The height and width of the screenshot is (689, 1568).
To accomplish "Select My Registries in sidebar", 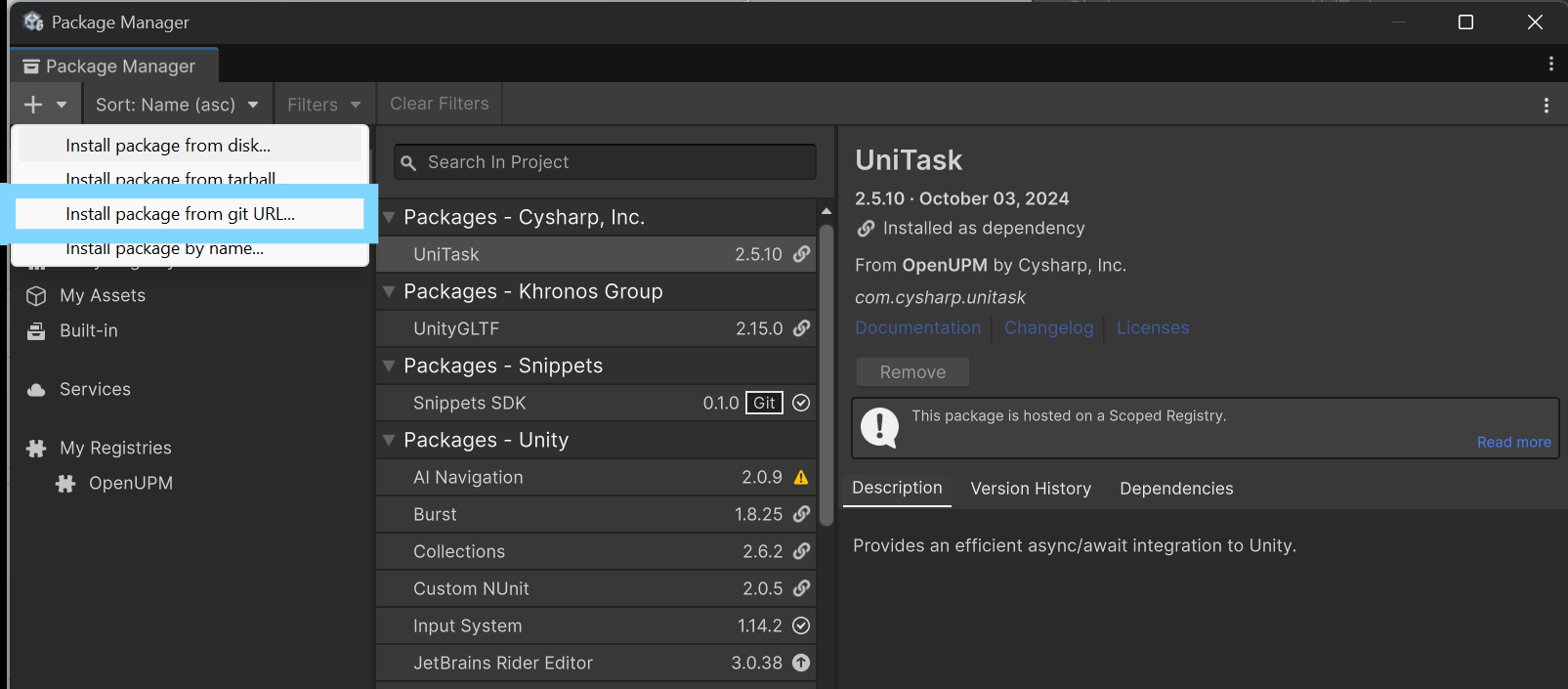I will tap(115, 448).
